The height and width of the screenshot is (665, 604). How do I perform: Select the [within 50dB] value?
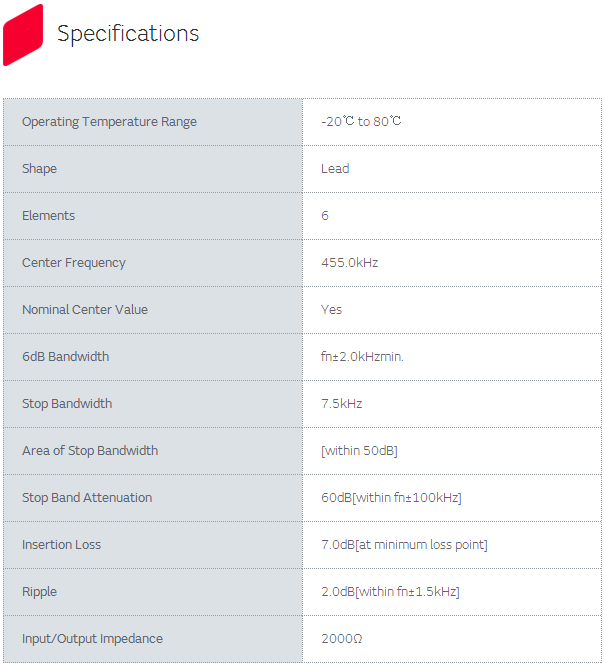[x=359, y=451]
